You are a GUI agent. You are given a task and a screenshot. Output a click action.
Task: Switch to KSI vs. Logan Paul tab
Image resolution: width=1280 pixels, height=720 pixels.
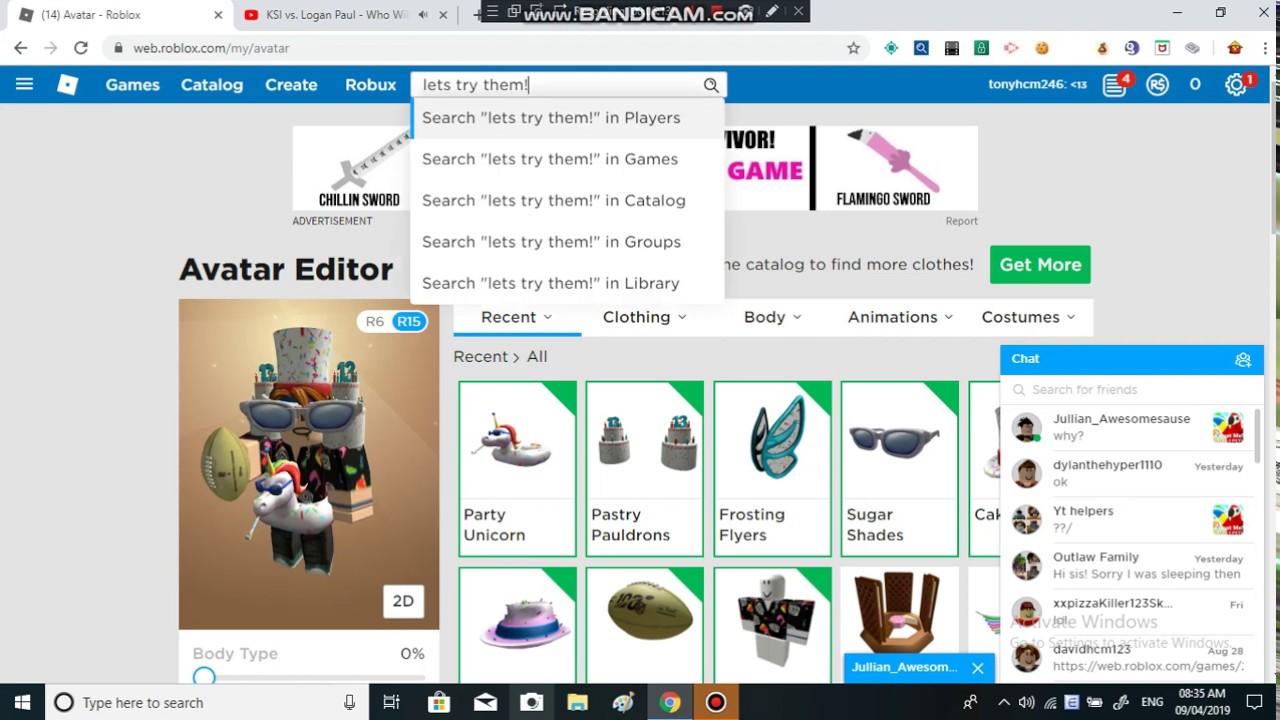(336, 15)
